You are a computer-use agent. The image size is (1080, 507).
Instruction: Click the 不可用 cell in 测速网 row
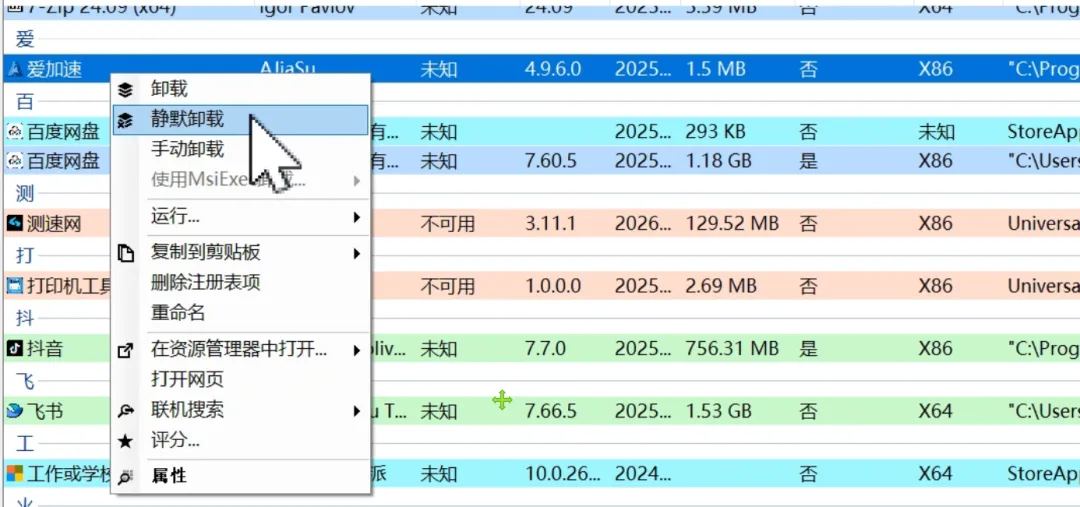click(448, 223)
